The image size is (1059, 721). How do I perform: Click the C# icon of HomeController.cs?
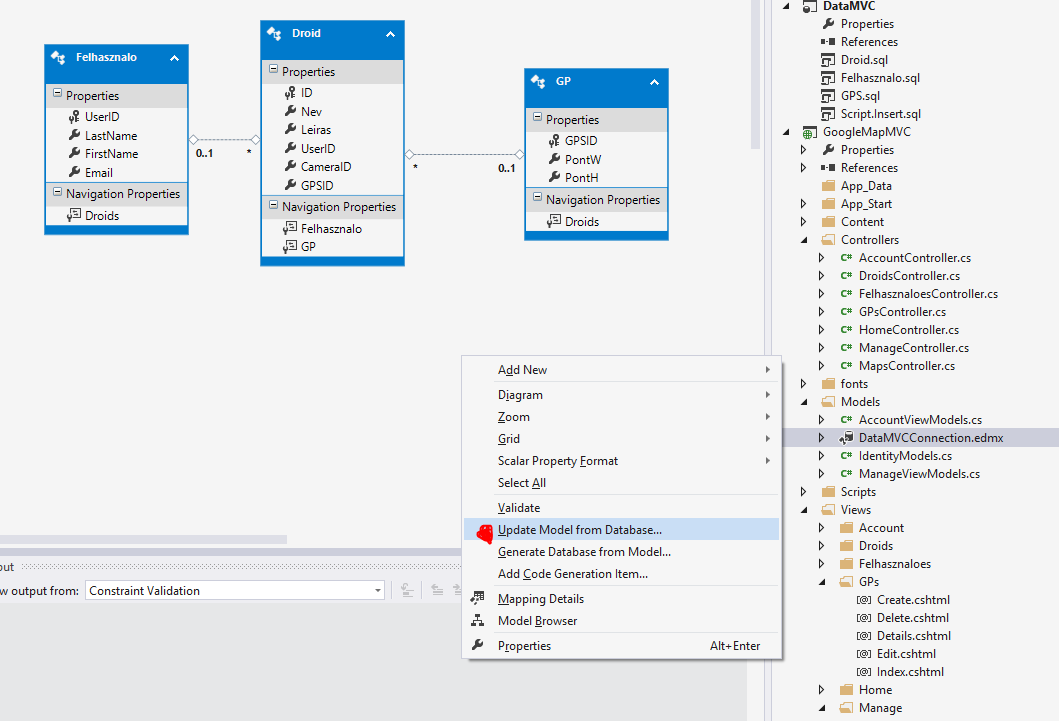pos(846,329)
